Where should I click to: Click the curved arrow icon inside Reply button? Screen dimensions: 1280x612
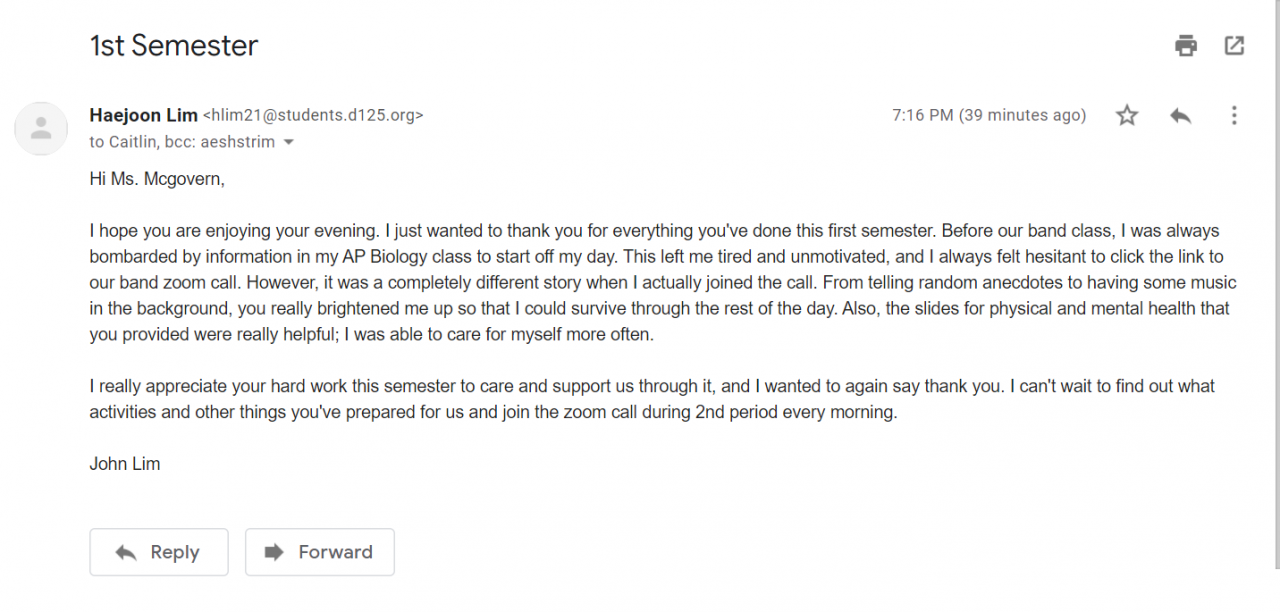(x=126, y=552)
